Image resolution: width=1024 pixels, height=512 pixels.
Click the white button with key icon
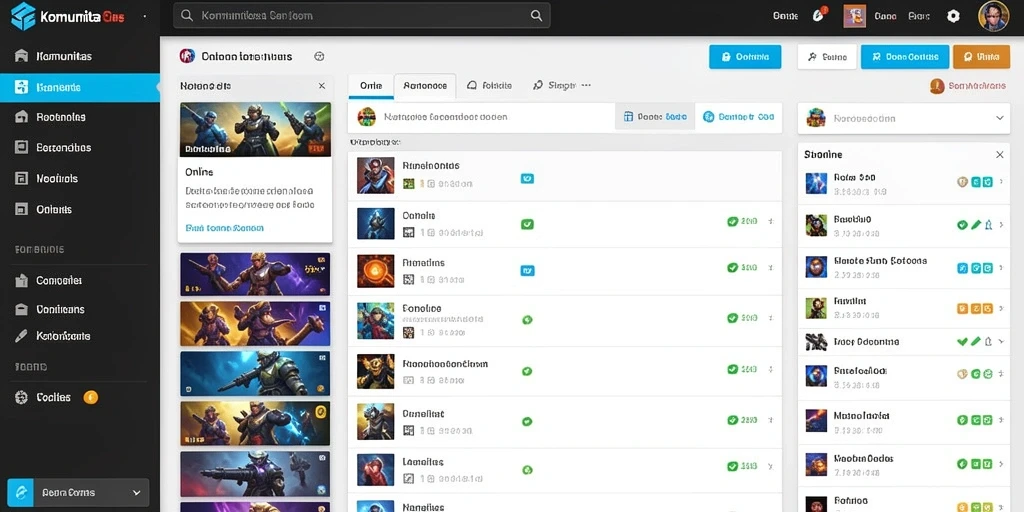click(x=827, y=57)
